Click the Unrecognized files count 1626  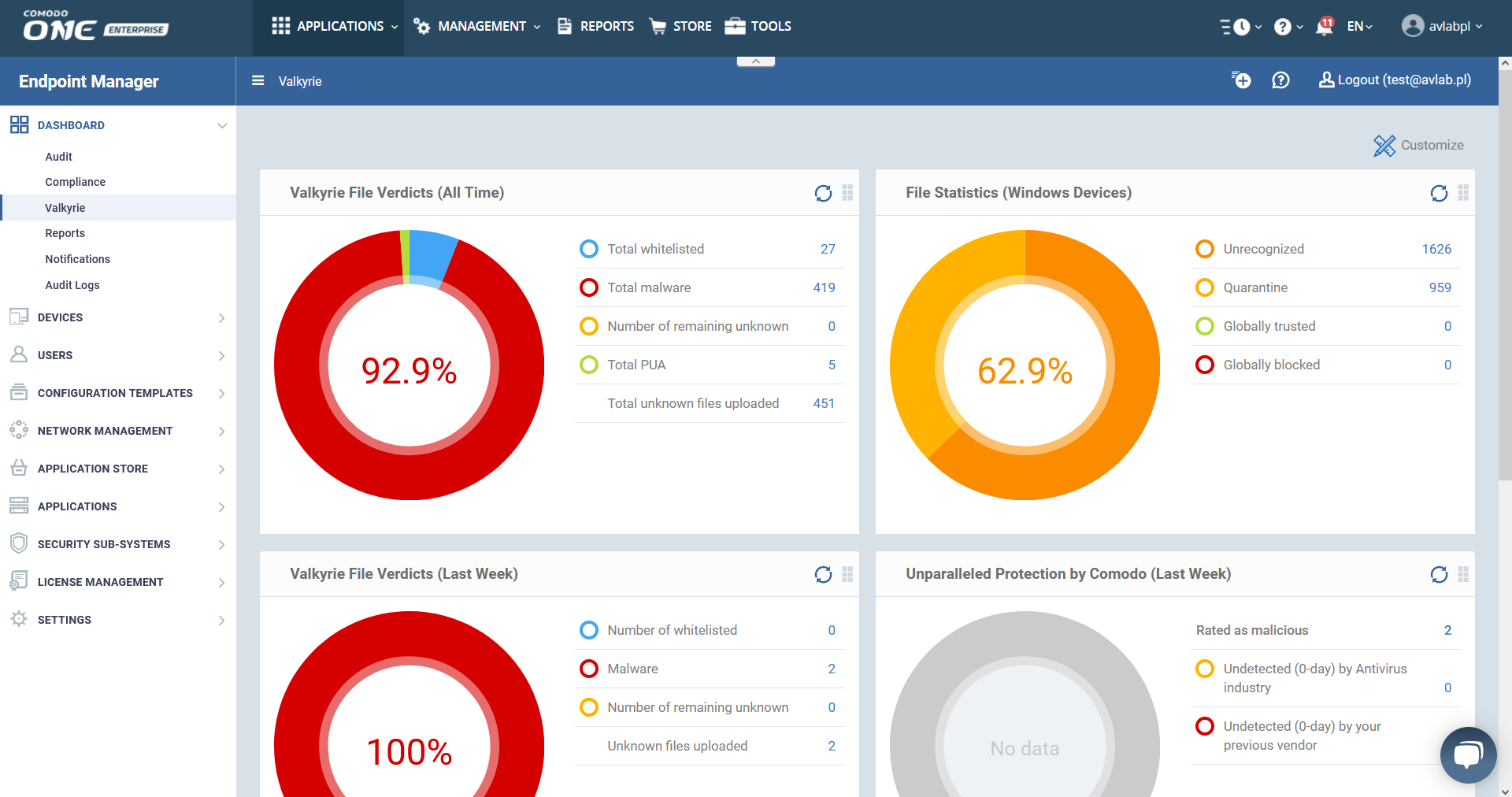[1436, 249]
